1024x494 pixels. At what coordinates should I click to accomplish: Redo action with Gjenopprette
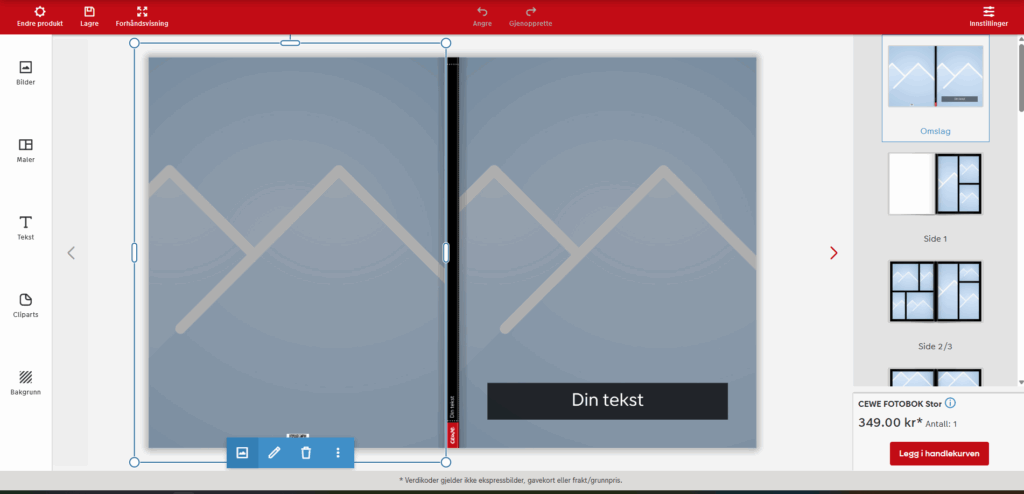[530, 16]
